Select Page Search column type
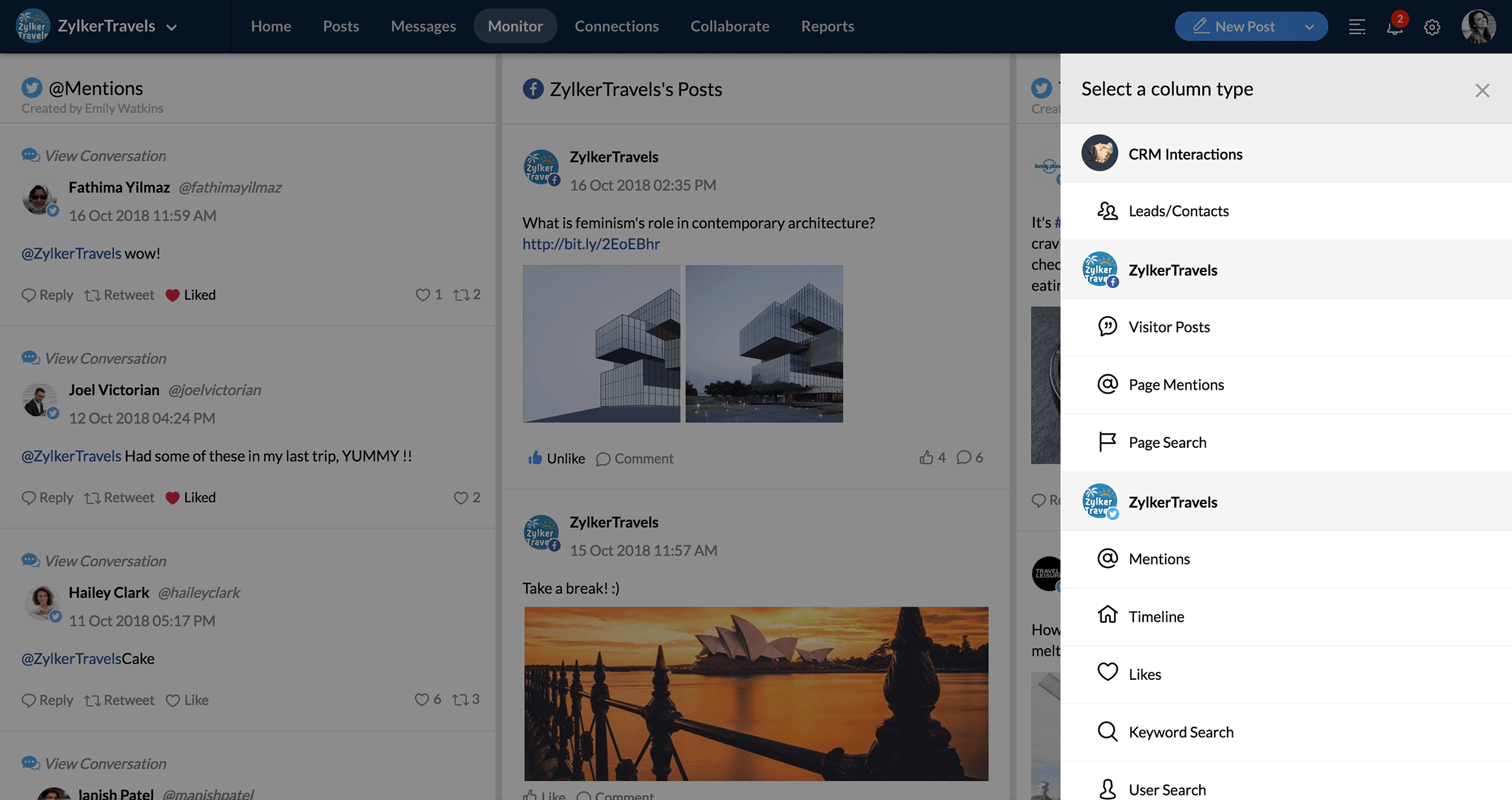The height and width of the screenshot is (800, 1512). pos(1286,442)
